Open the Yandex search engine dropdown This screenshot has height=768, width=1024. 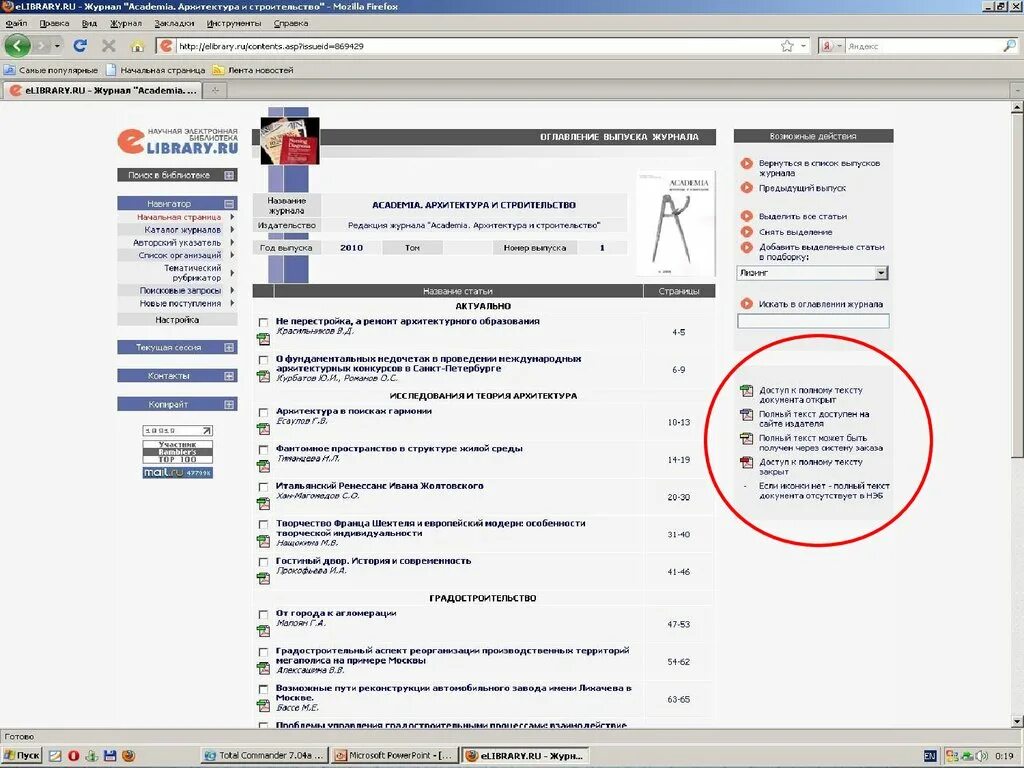click(839, 46)
